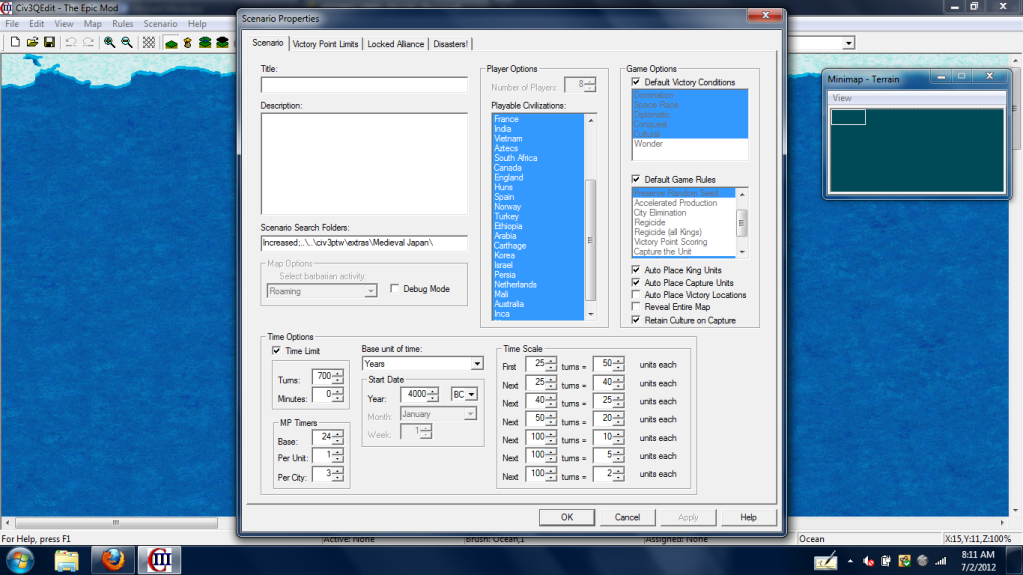Click the Open folder toolbar icon
The width and height of the screenshot is (1023, 575).
click(x=32, y=42)
